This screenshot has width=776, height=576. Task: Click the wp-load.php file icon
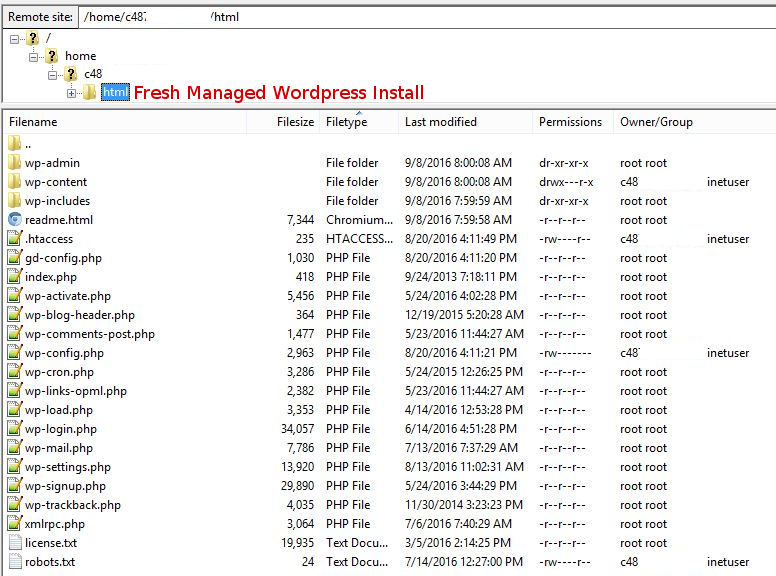(x=15, y=409)
